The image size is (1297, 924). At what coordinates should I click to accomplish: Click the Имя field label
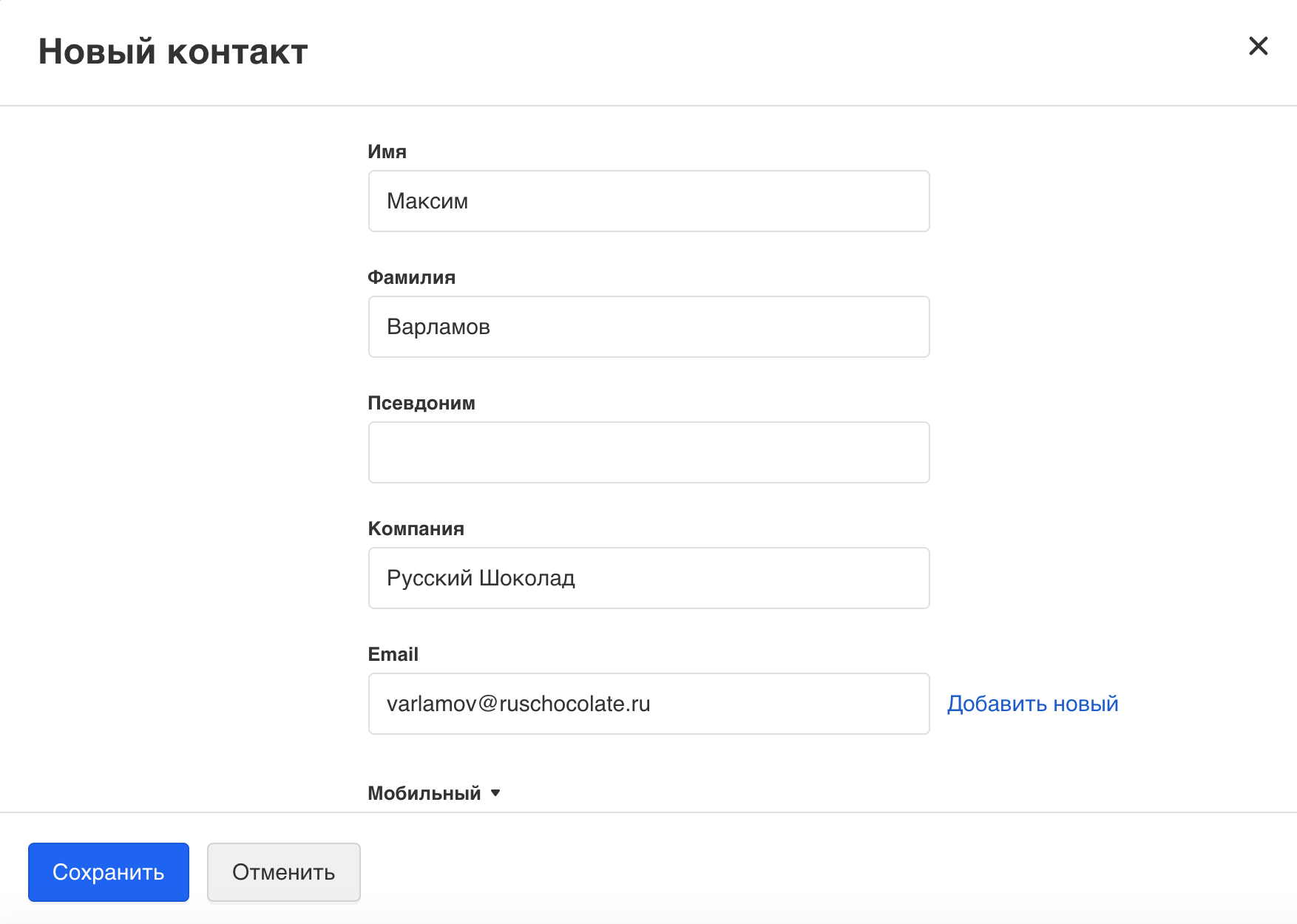click(x=387, y=152)
